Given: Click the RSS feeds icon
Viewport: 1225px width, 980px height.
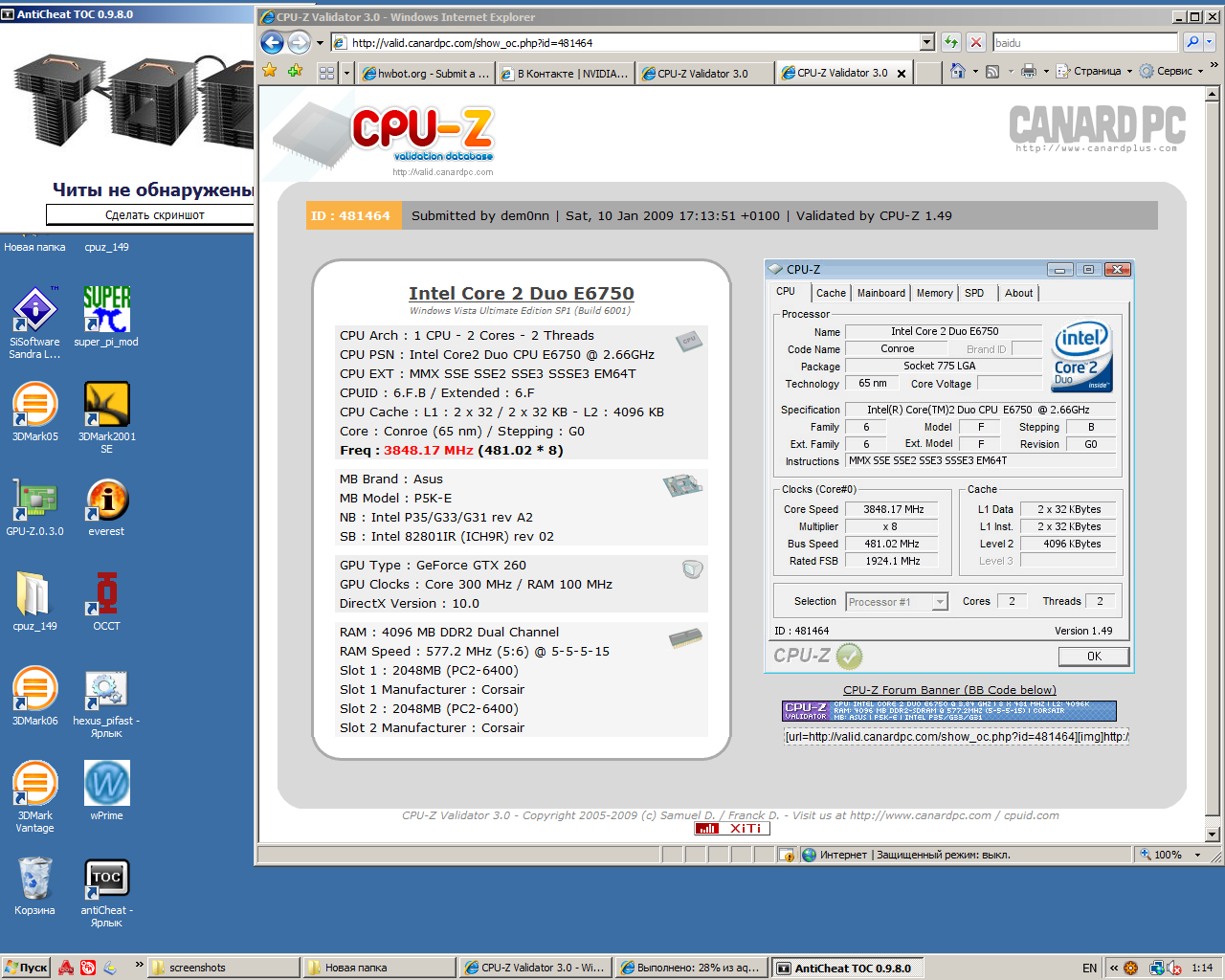Looking at the screenshot, I should (x=992, y=72).
